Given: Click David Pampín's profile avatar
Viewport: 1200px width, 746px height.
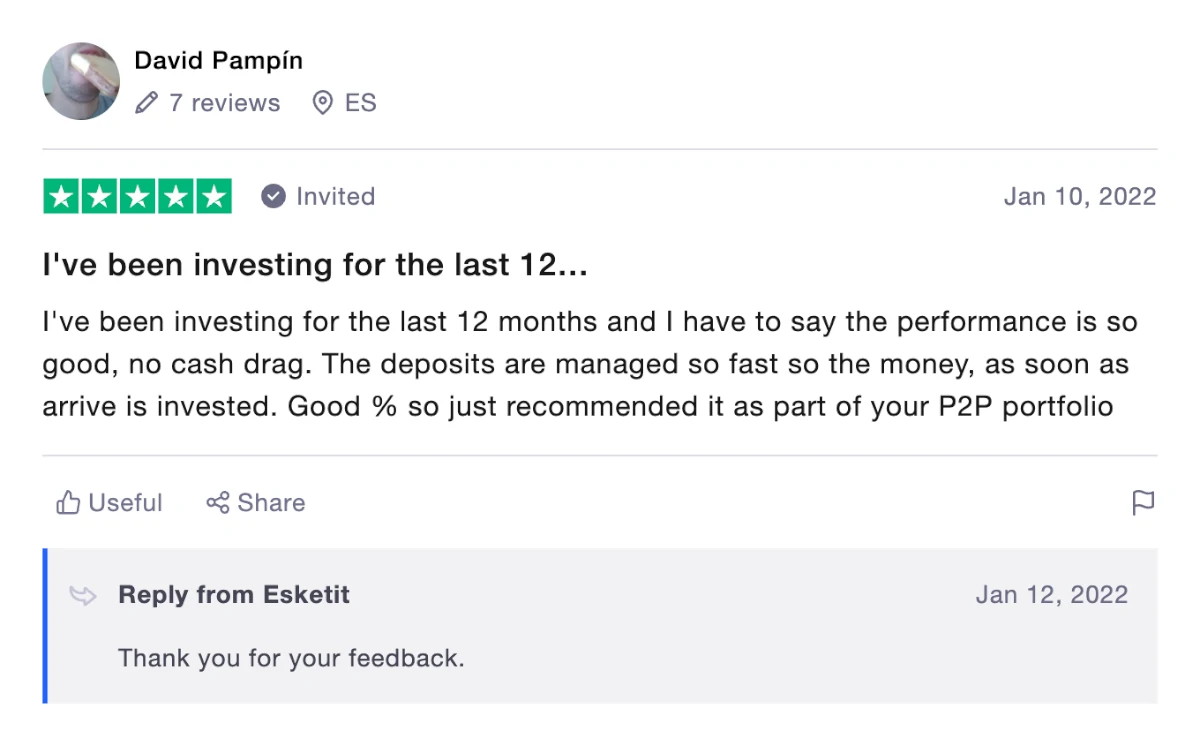Looking at the screenshot, I should click(81, 81).
